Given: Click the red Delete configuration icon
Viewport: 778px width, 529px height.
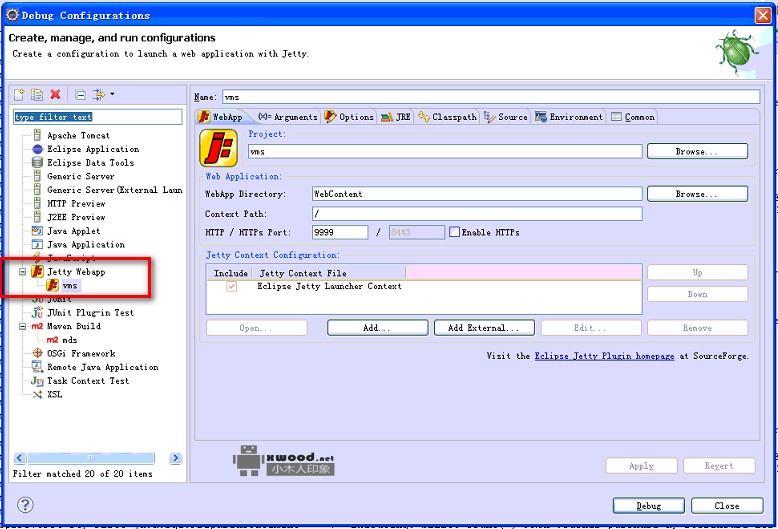Looking at the screenshot, I should pos(55,94).
